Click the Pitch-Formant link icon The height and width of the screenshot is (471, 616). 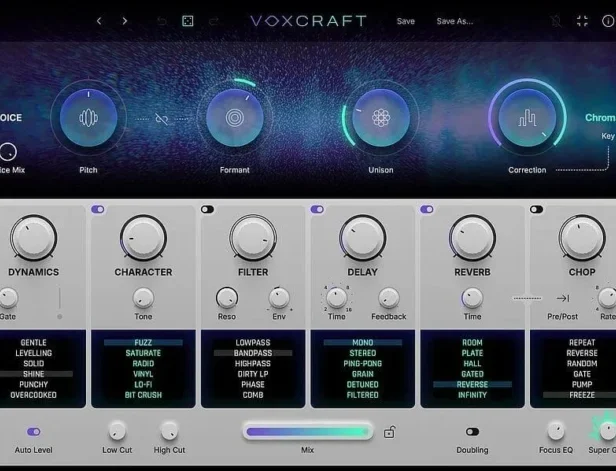point(161,118)
